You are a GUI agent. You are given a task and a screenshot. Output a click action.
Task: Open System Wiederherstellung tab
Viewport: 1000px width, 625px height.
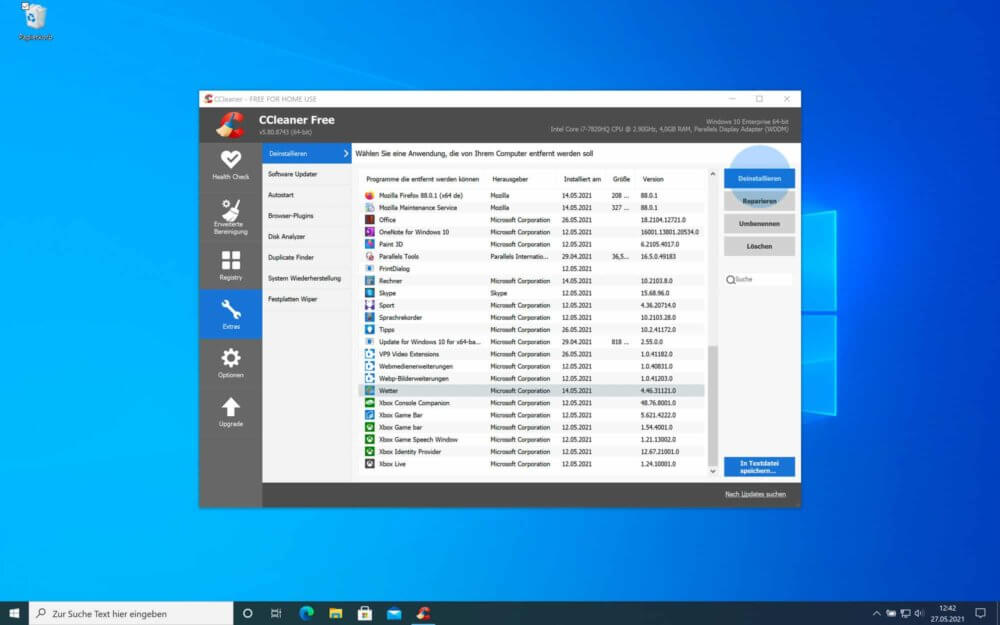click(x=307, y=279)
